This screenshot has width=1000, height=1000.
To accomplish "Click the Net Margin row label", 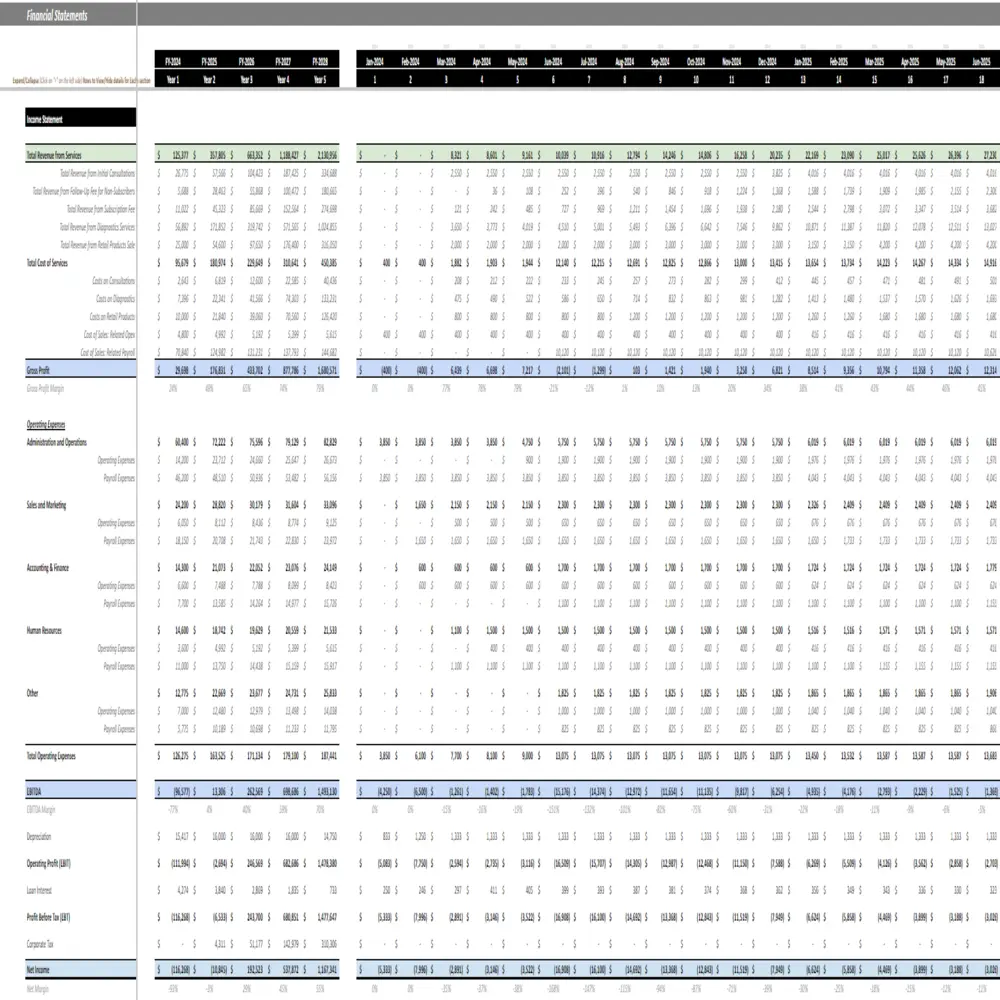I will click(38, 989).
